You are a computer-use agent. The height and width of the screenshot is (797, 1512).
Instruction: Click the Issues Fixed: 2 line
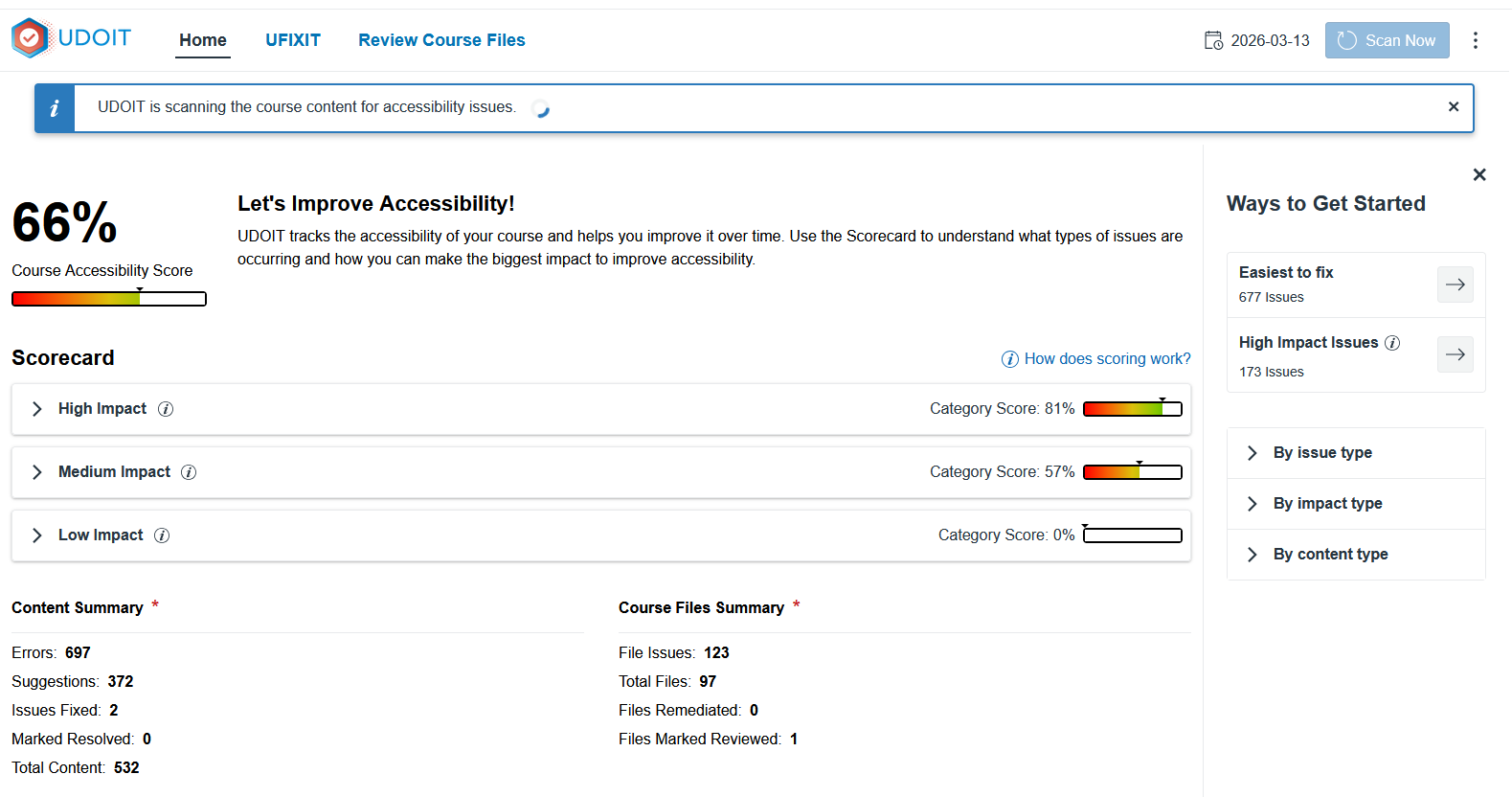(x=65, y=710)
